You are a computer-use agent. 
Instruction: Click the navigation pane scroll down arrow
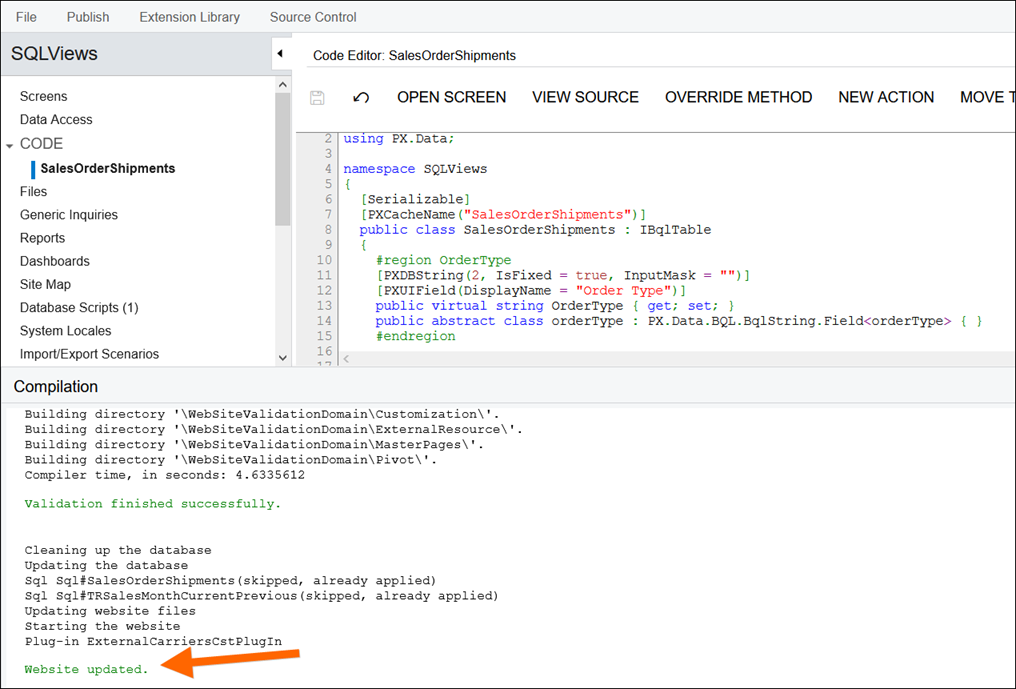(x=283, y=358)
